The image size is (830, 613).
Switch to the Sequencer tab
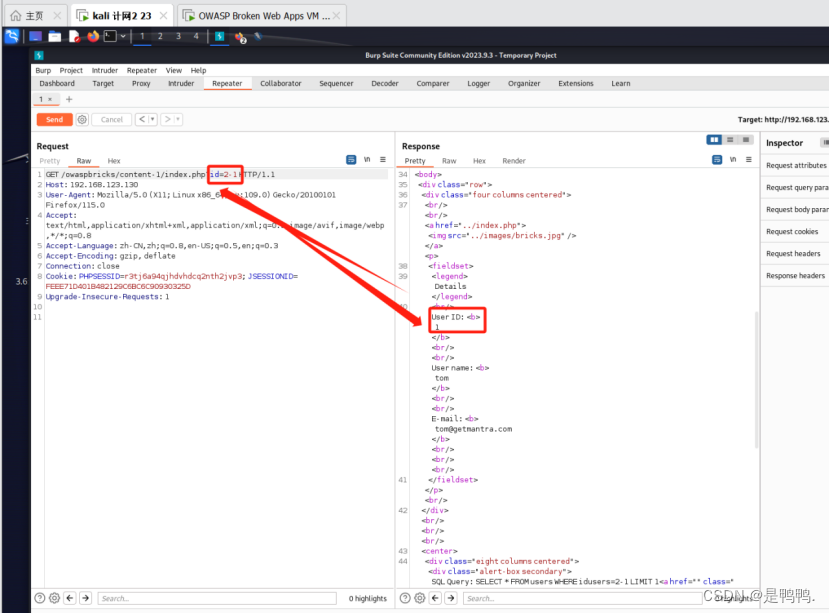(x=336, y=84)
